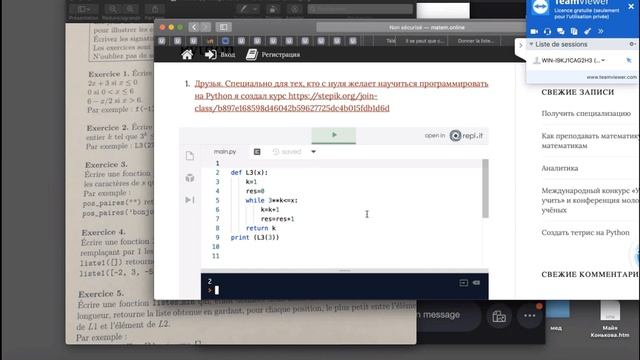Click the format code icon beside main.py
The image size is (640, 360).
pos(257,152)
